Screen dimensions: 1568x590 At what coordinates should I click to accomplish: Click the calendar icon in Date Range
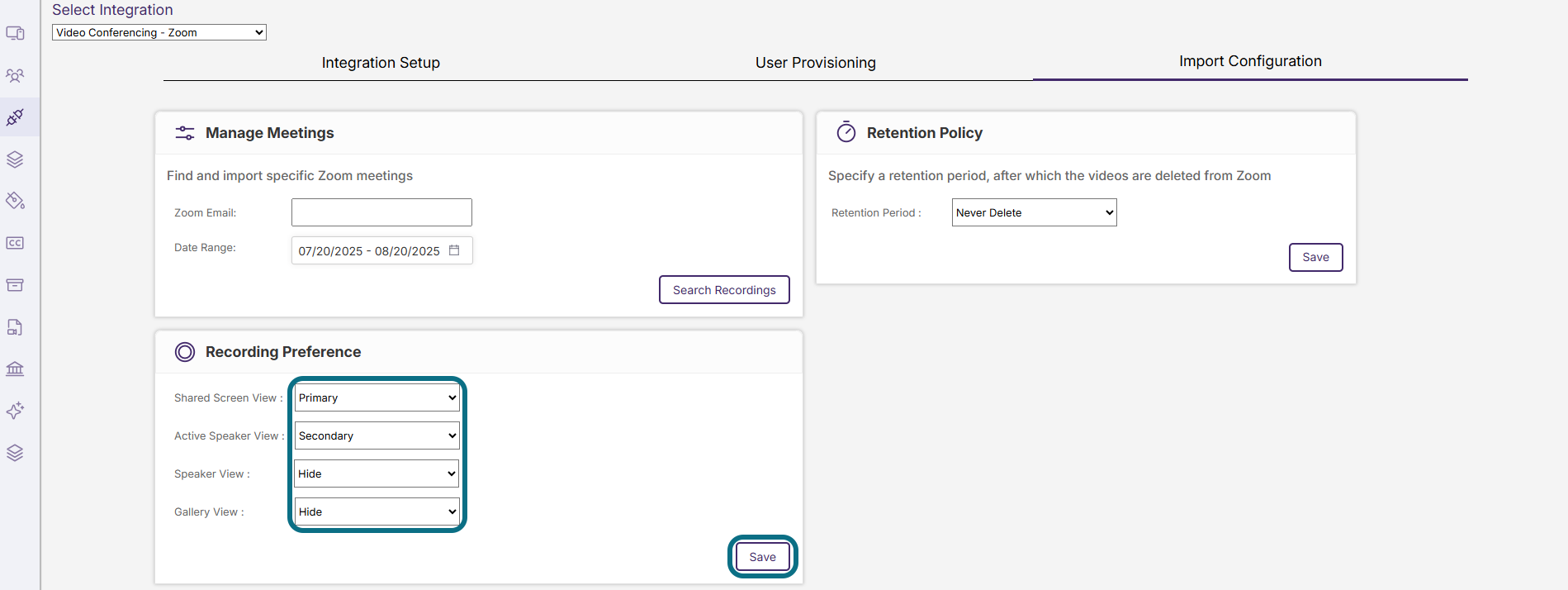pos(454,250)
